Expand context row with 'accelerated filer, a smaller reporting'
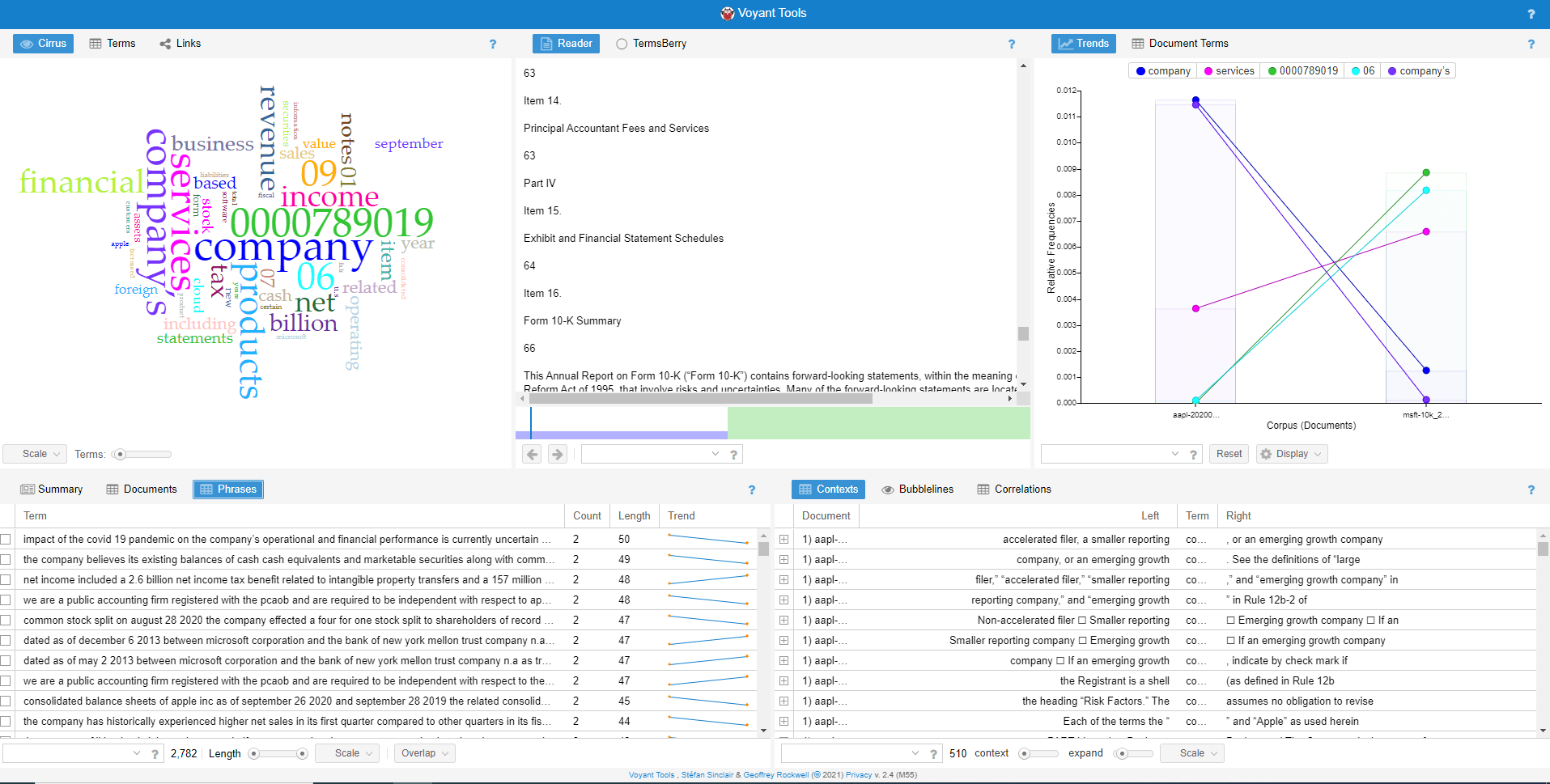The height and width of the screenshot is (784, 1550). coord(783,539)
